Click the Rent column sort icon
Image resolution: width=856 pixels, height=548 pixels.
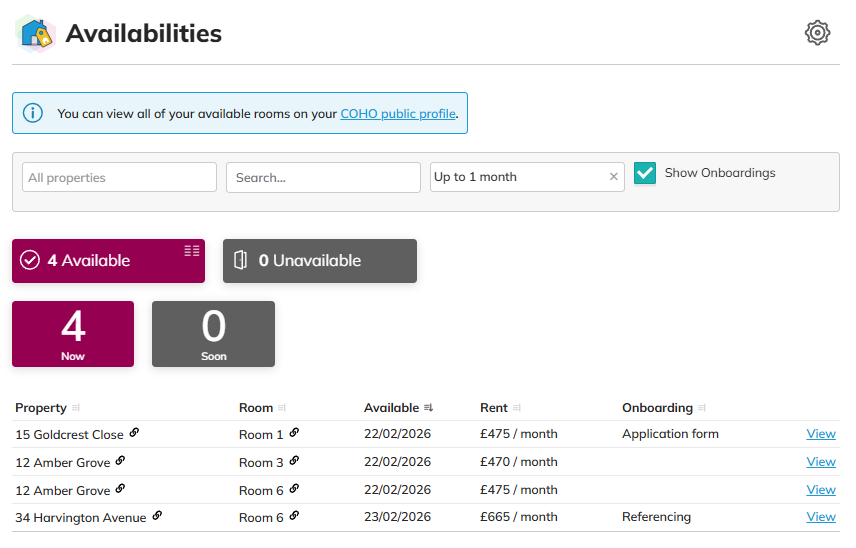[x=517, y=408]
